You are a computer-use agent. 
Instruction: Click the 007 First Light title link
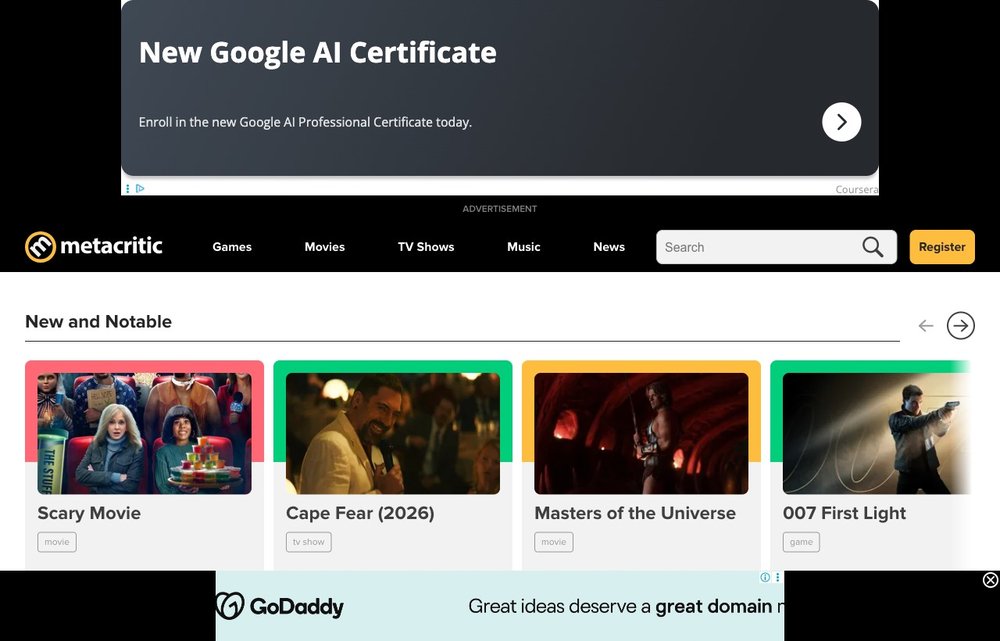pyautogui.click(x=844, y=513)
